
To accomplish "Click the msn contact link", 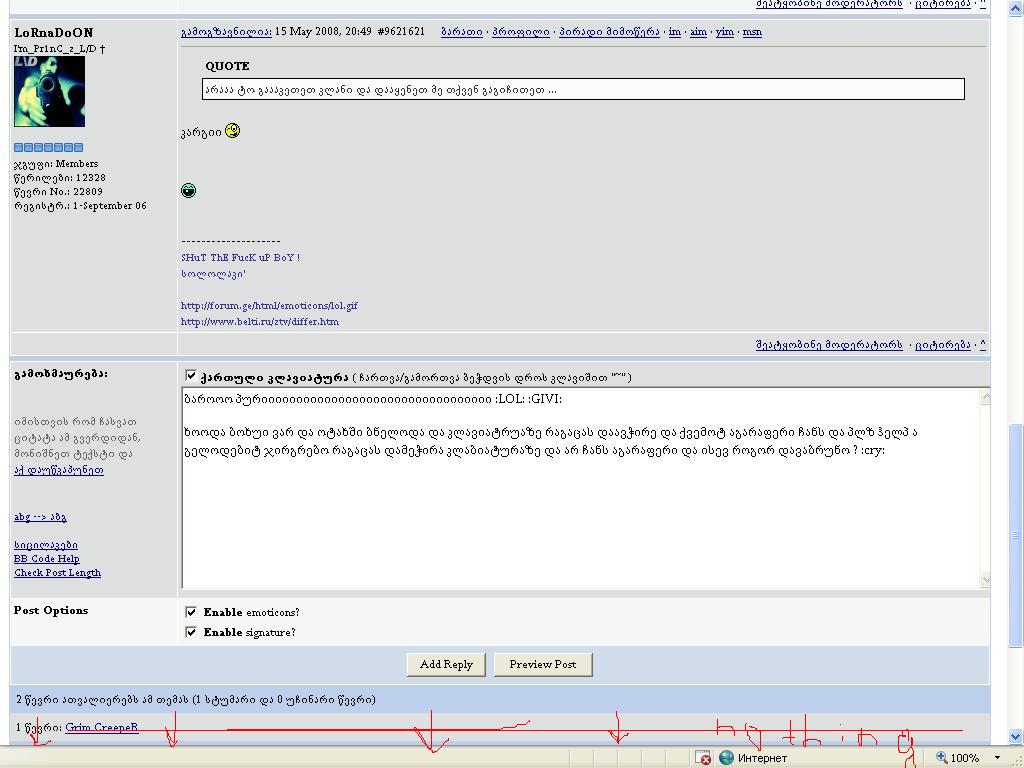I will [752, 31].
